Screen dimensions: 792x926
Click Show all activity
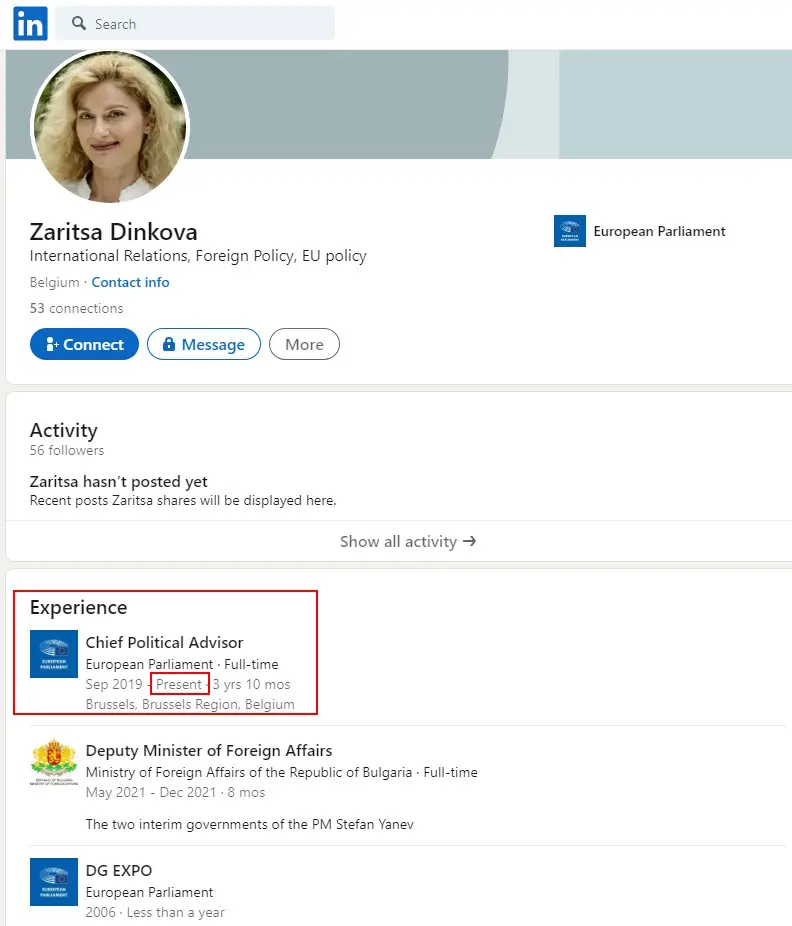click(398, 541)
